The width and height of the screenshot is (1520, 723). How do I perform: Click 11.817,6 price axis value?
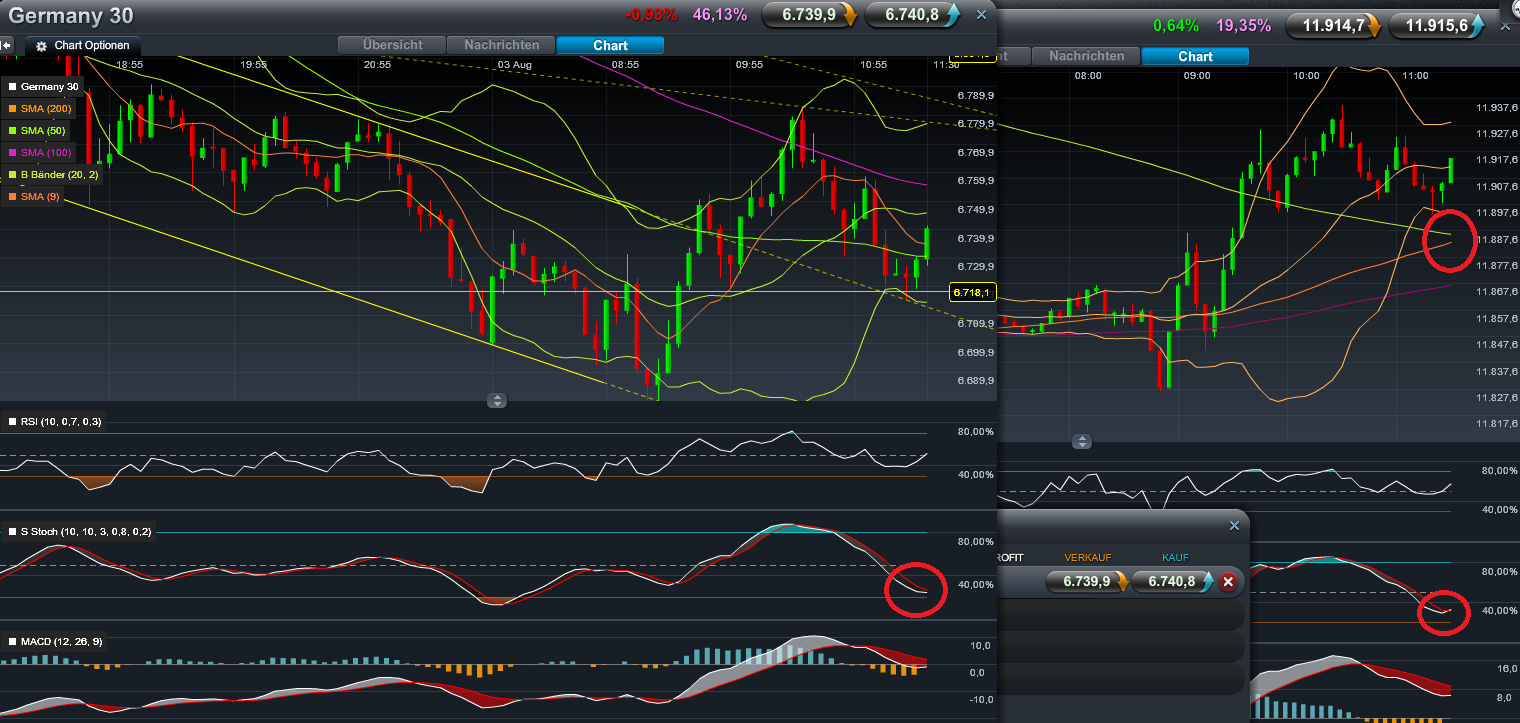click(1497, 424)
